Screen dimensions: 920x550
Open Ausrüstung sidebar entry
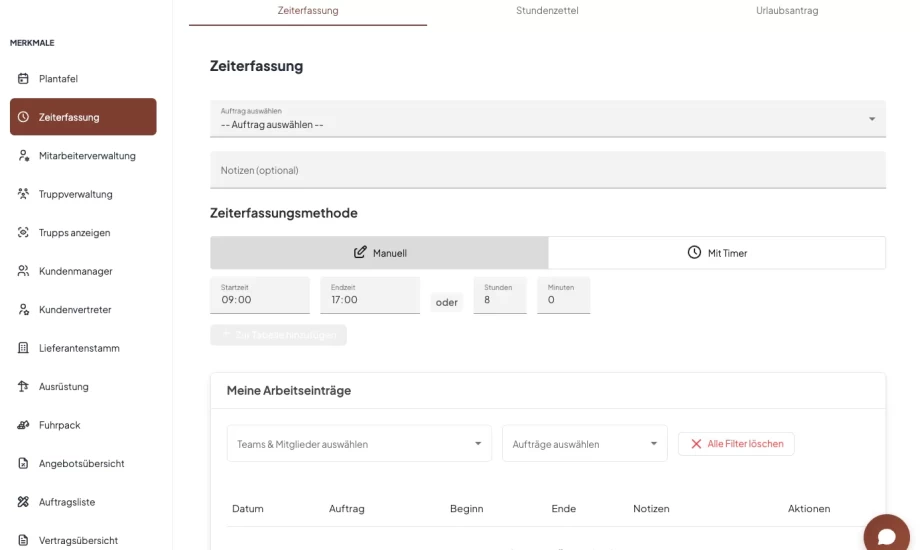[x=83, y=386]
